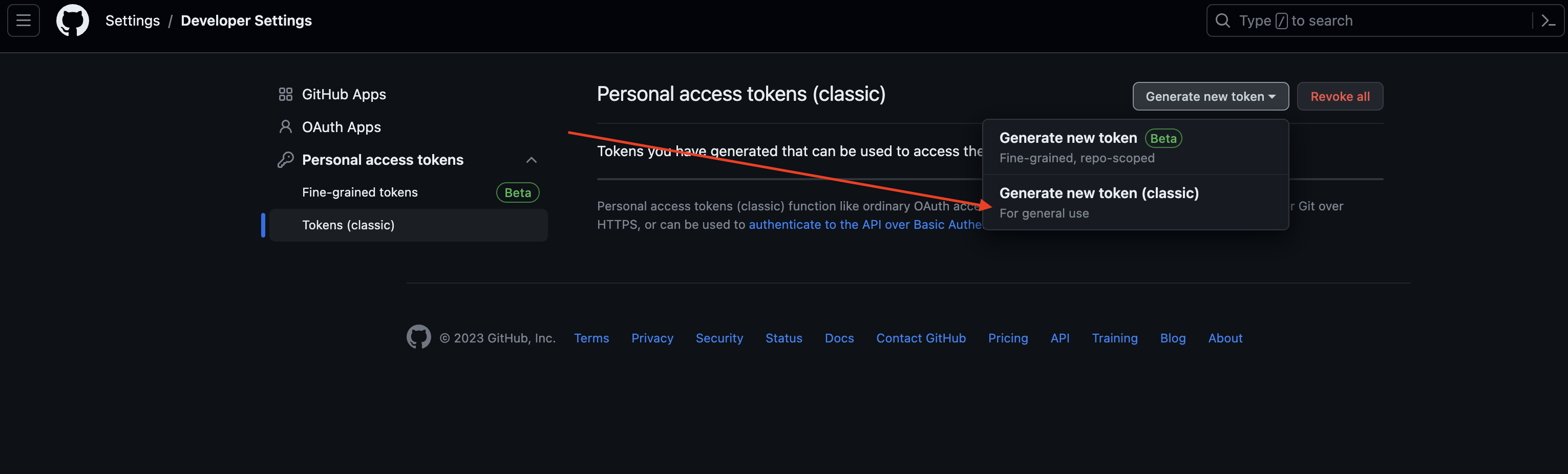Open the Pricing footer link
Screen dimensions: 1568x474
(x=1007, y=338)
